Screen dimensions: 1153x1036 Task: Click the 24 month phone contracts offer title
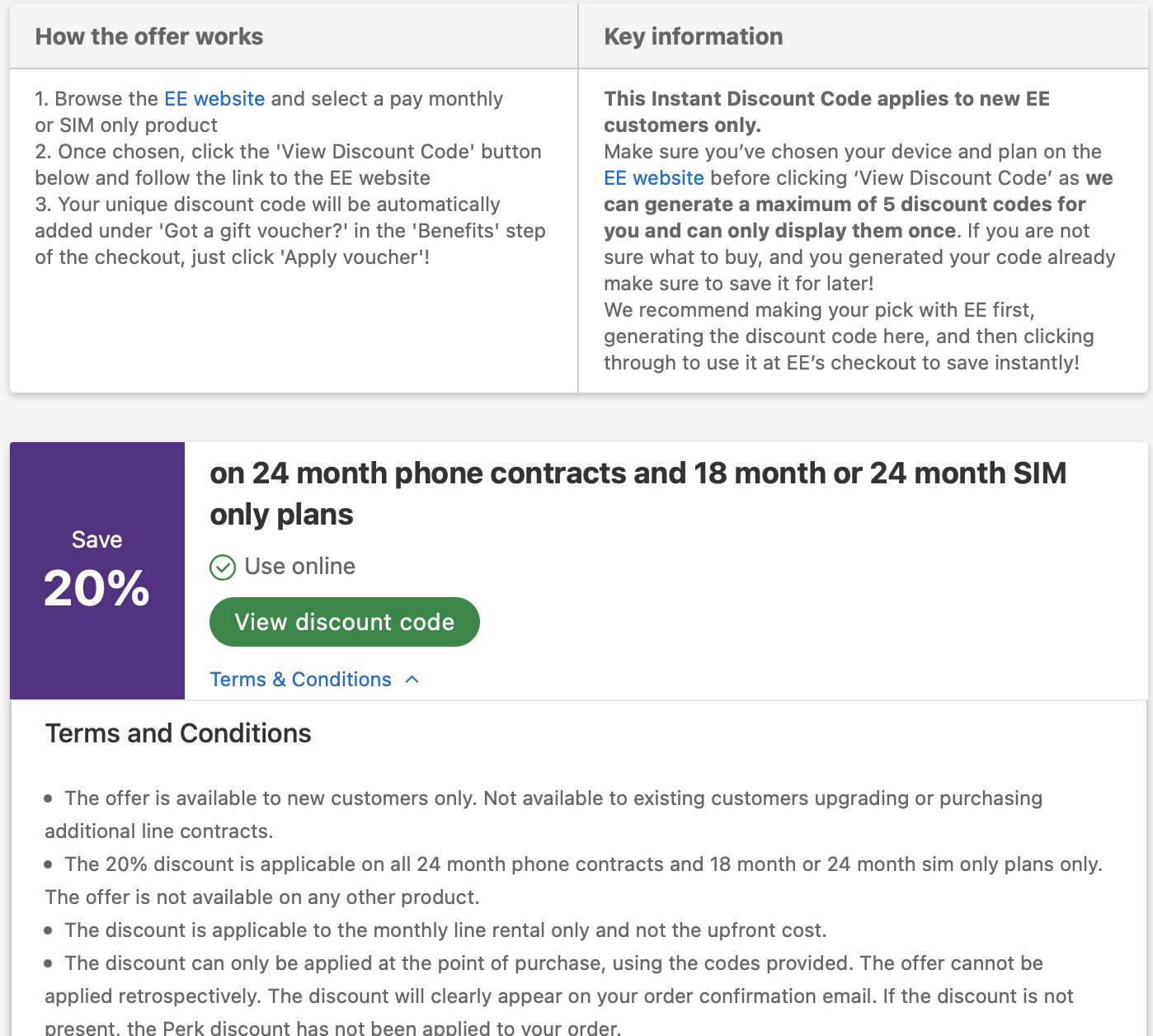click(637, 493)
